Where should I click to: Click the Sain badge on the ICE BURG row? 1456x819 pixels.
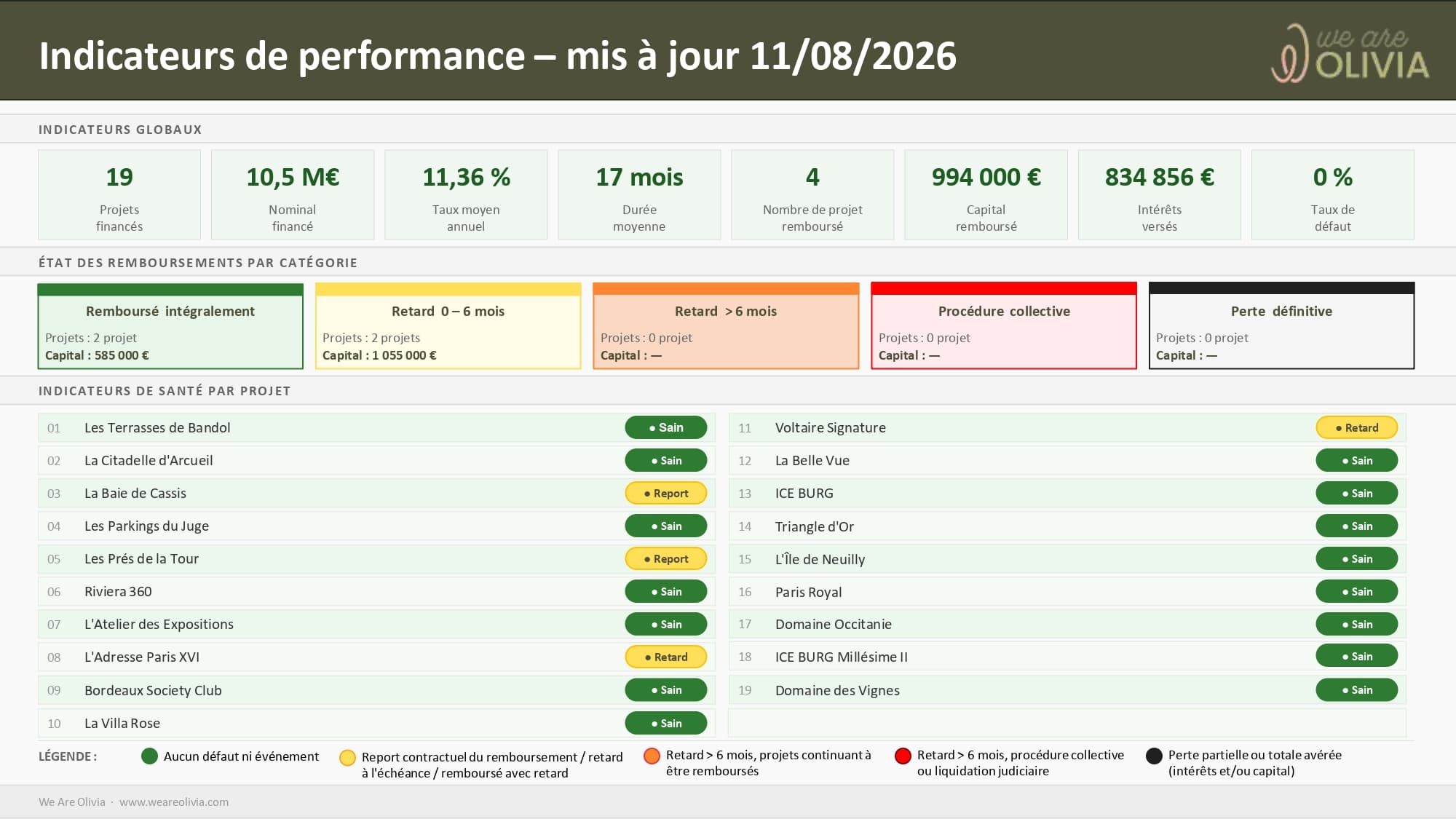click(x=1357, y=493)
